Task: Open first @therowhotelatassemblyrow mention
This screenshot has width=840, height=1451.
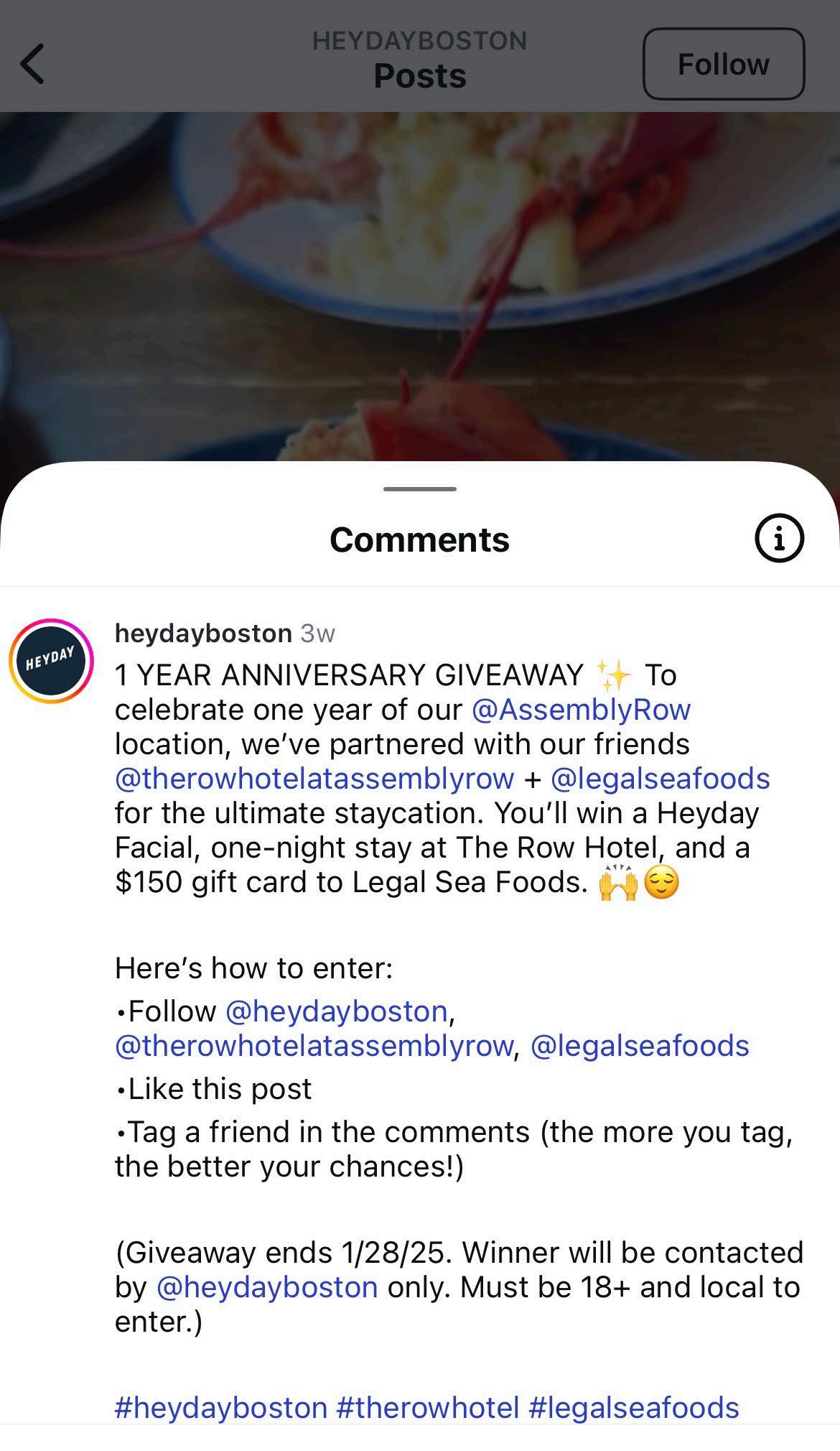Action: coord(314,779)
